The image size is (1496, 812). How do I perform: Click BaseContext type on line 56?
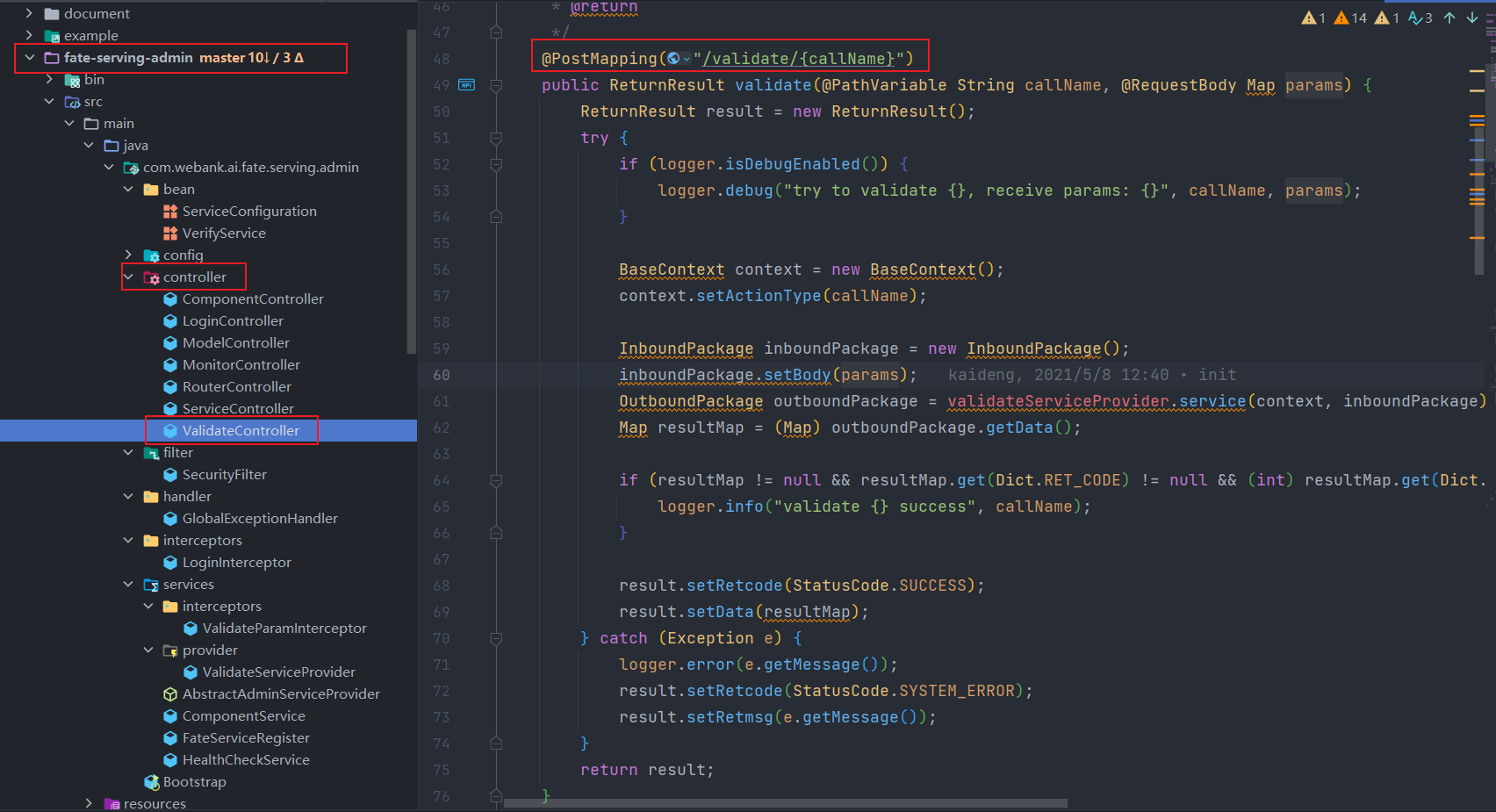click(672, 269)
